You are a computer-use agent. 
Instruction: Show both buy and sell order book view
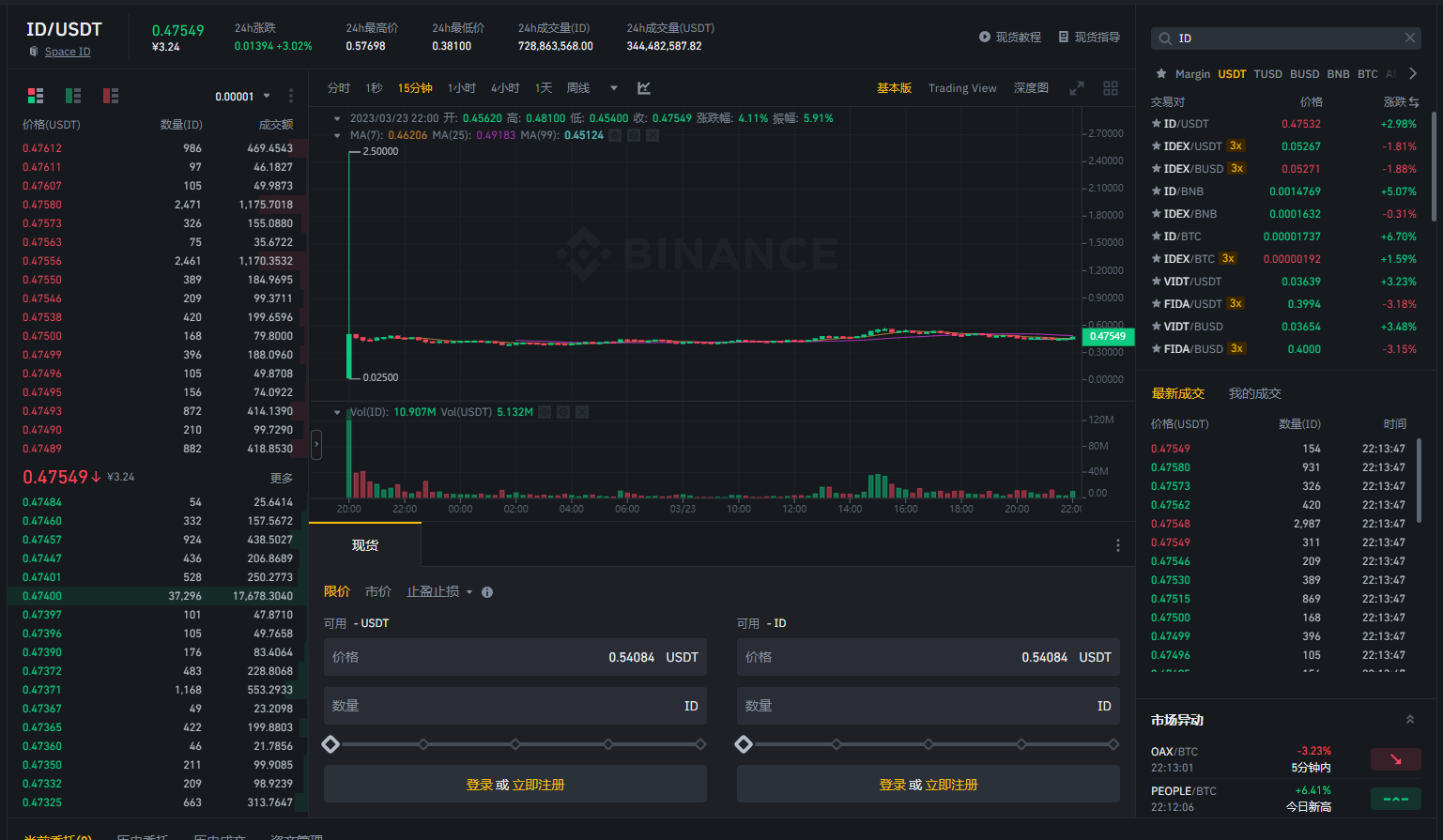click(x=36, y=96)
